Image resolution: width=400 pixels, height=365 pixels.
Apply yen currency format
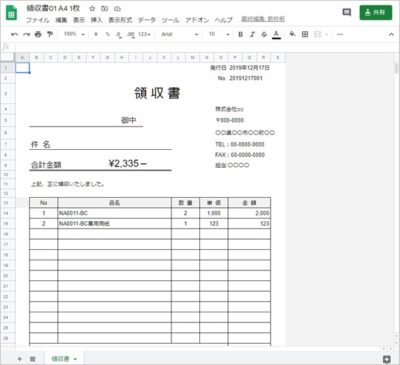pyautogui.click(x=96, y=34)
